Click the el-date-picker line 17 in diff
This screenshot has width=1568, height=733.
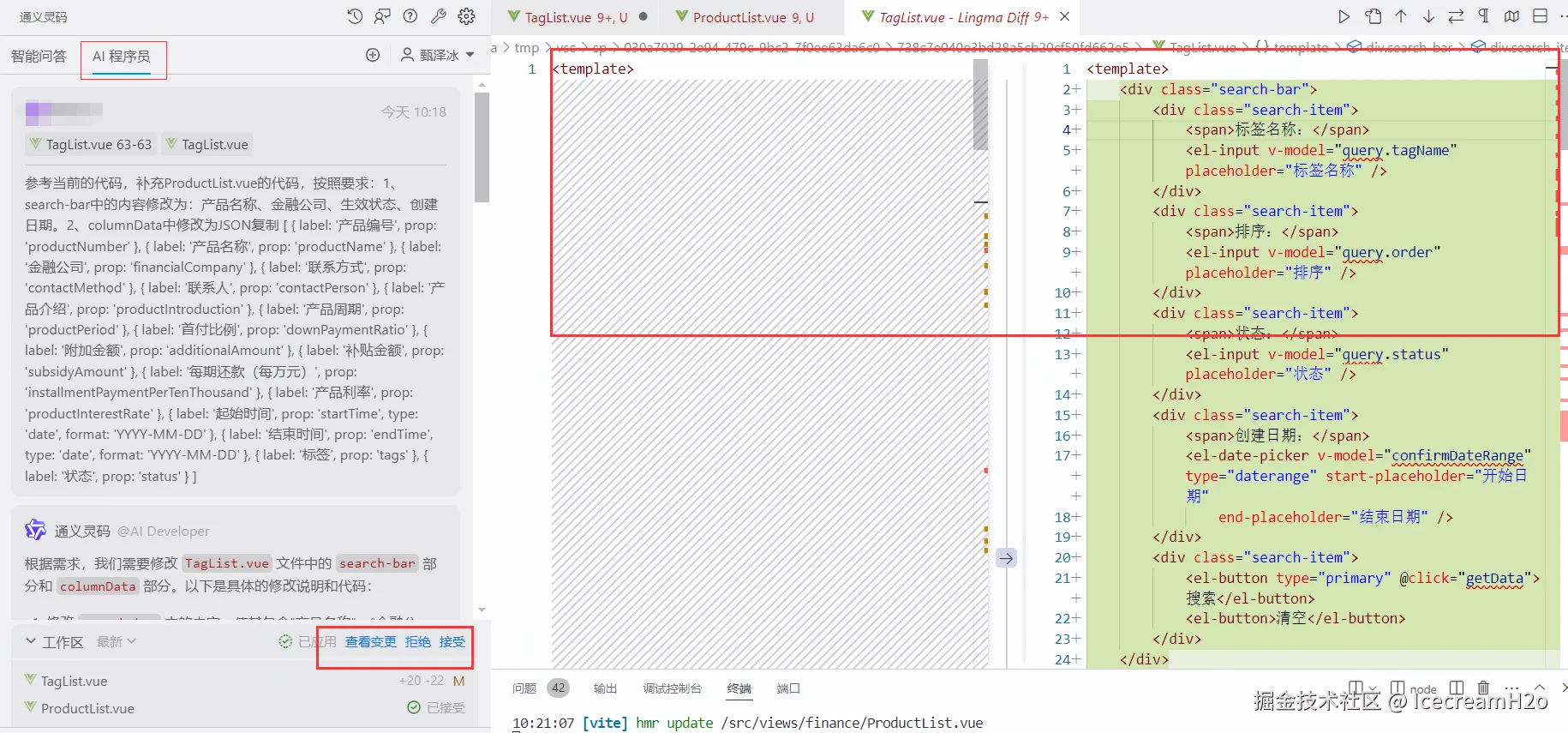(1357, 455)
